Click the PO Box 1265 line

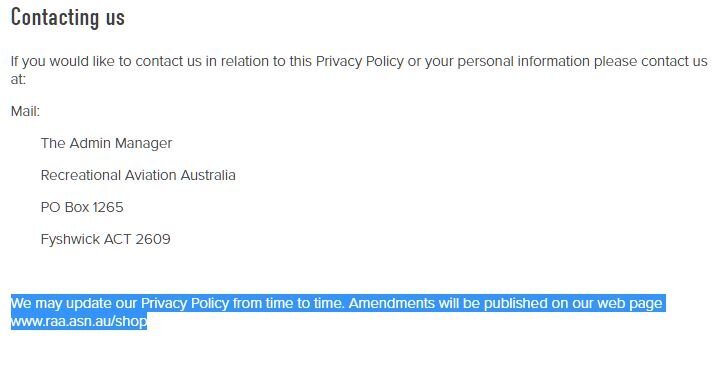(x=82, y=207)
